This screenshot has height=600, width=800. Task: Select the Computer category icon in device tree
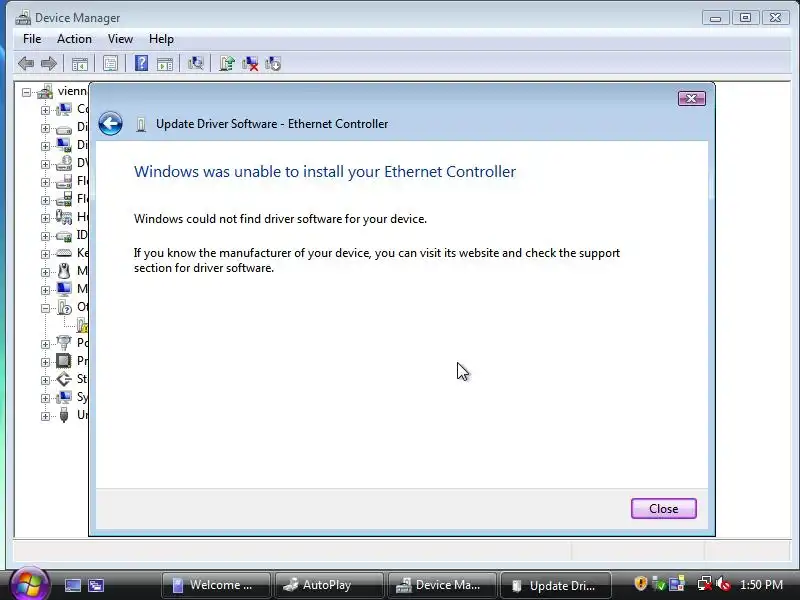tap(64, 109)
